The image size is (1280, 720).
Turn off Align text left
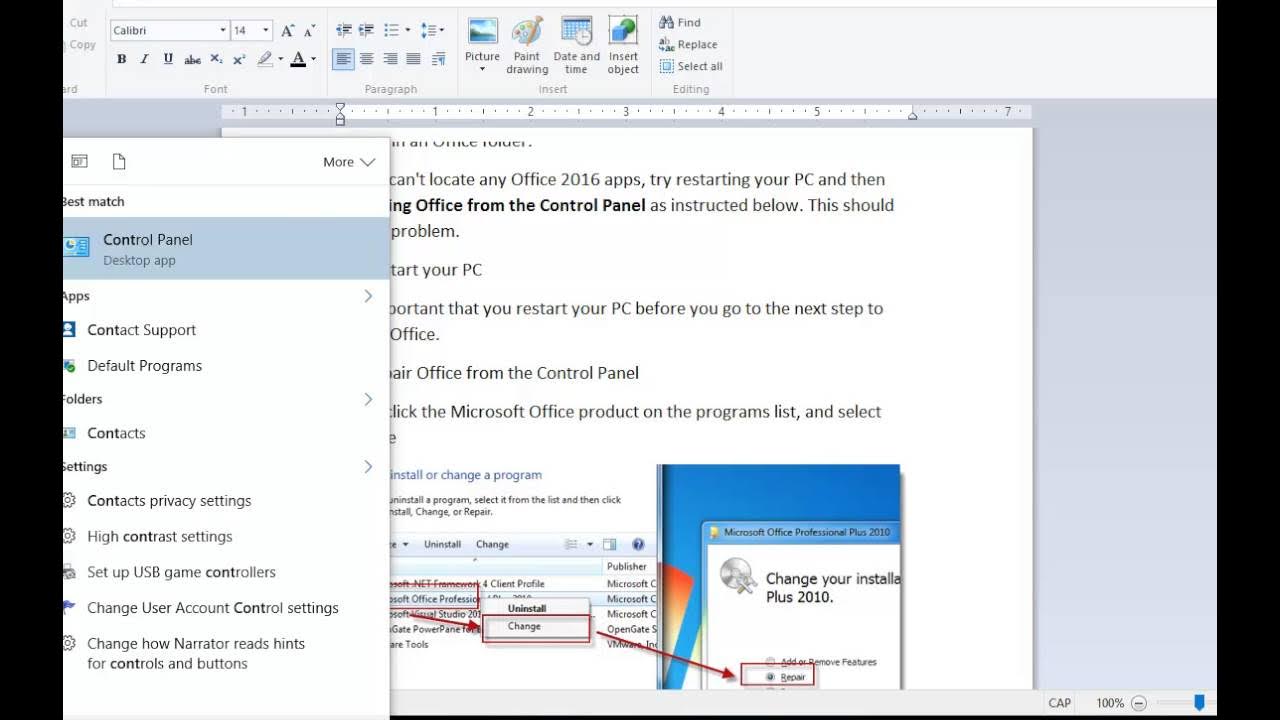[x=344, y=60]
